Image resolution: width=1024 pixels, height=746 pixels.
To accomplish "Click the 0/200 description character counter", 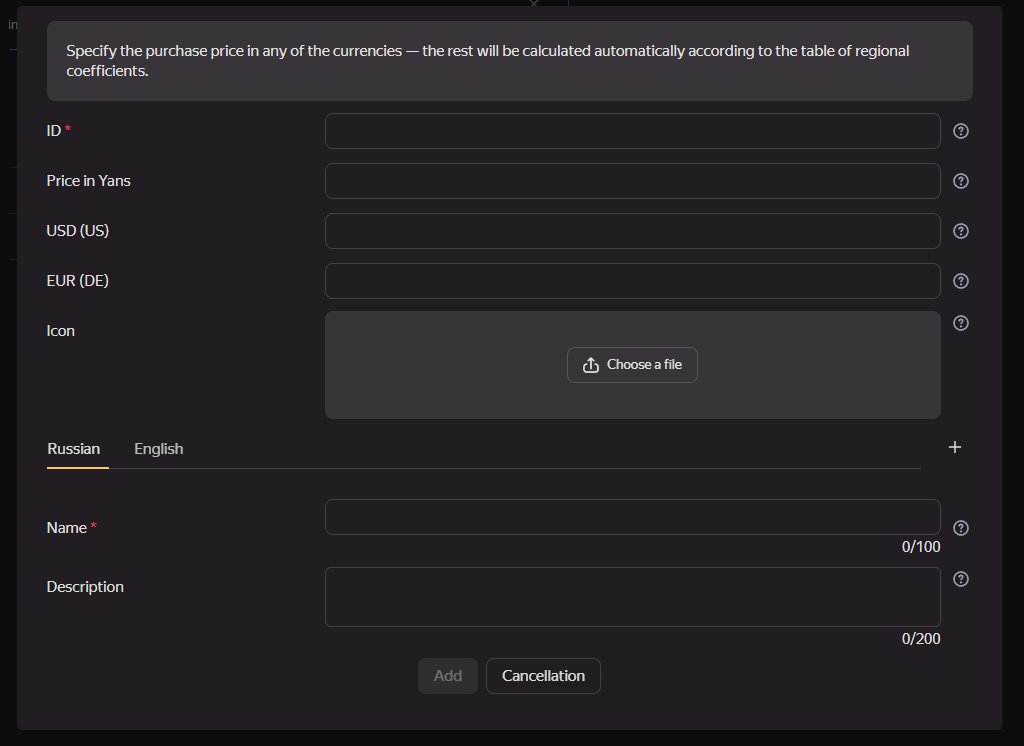I will pos(921,639).
